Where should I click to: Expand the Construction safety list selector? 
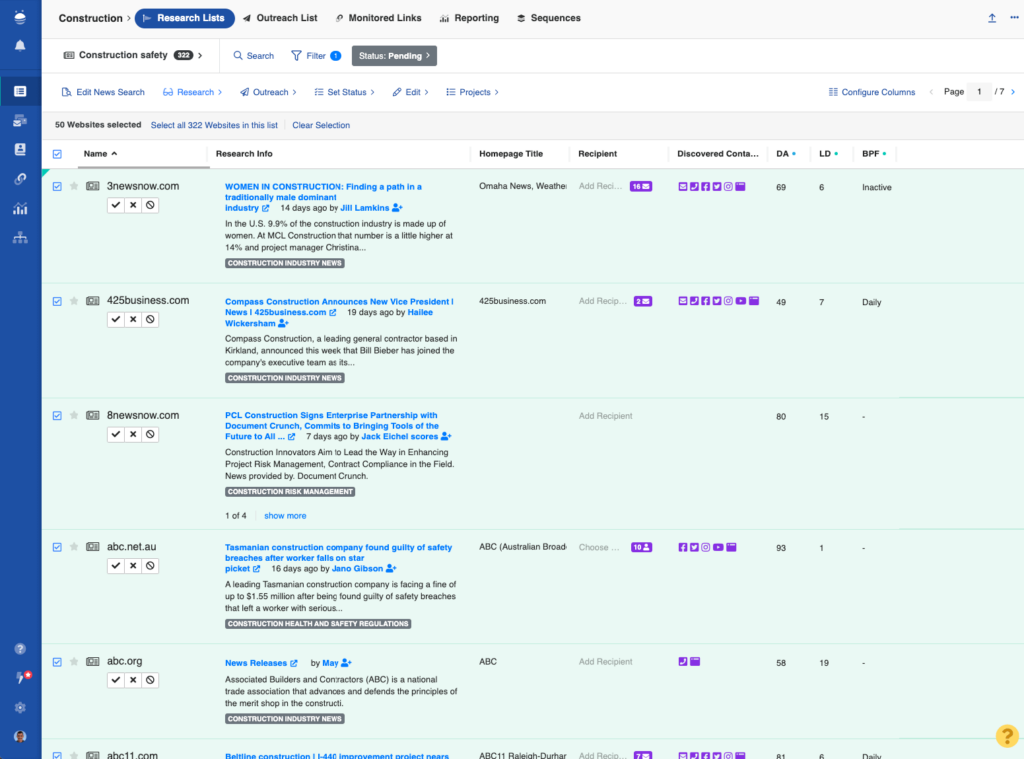point(133,56)
